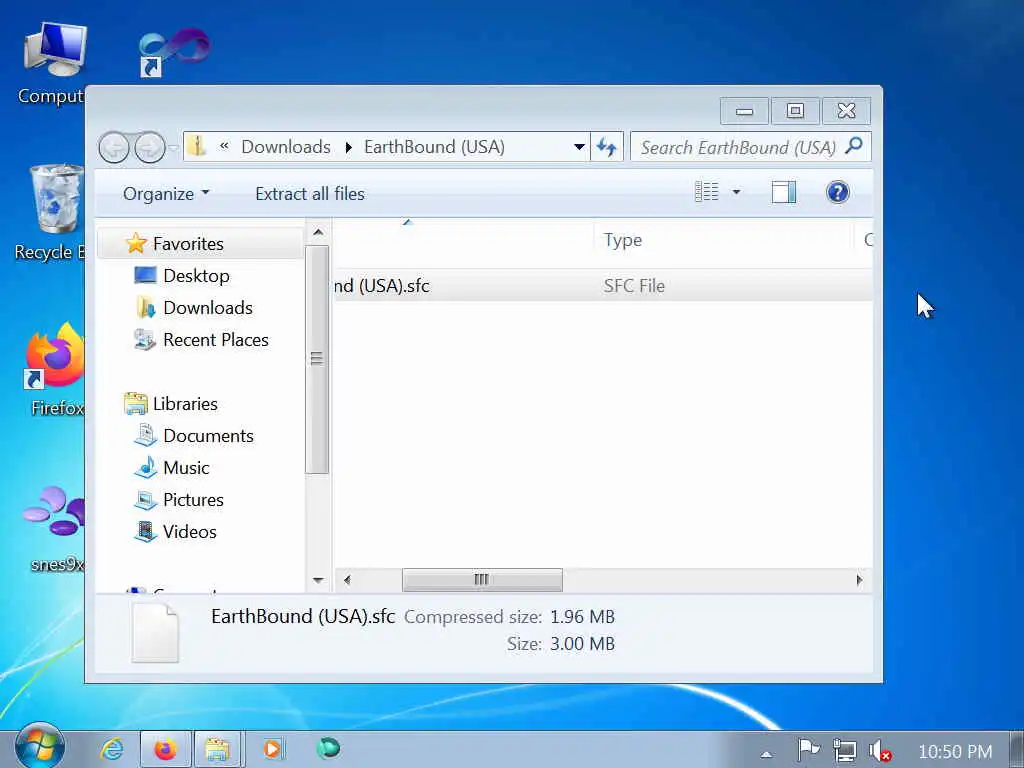This screenshot has height=768, width=1024.
Task: Click the horizontal scrollbar right arrow
Action: pyautogui.click(x=859, y=580)
